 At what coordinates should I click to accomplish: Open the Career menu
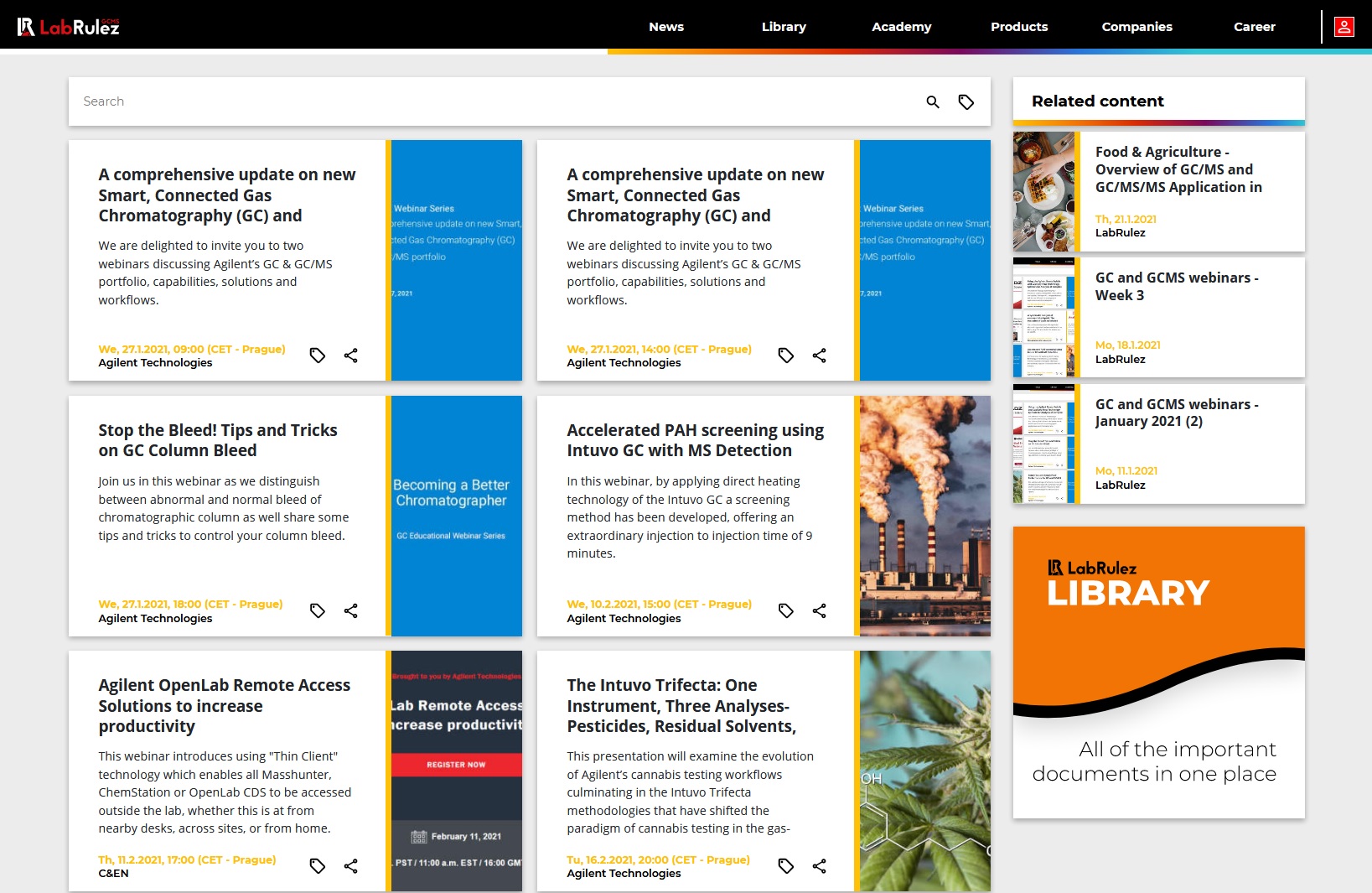[1255, 27]
